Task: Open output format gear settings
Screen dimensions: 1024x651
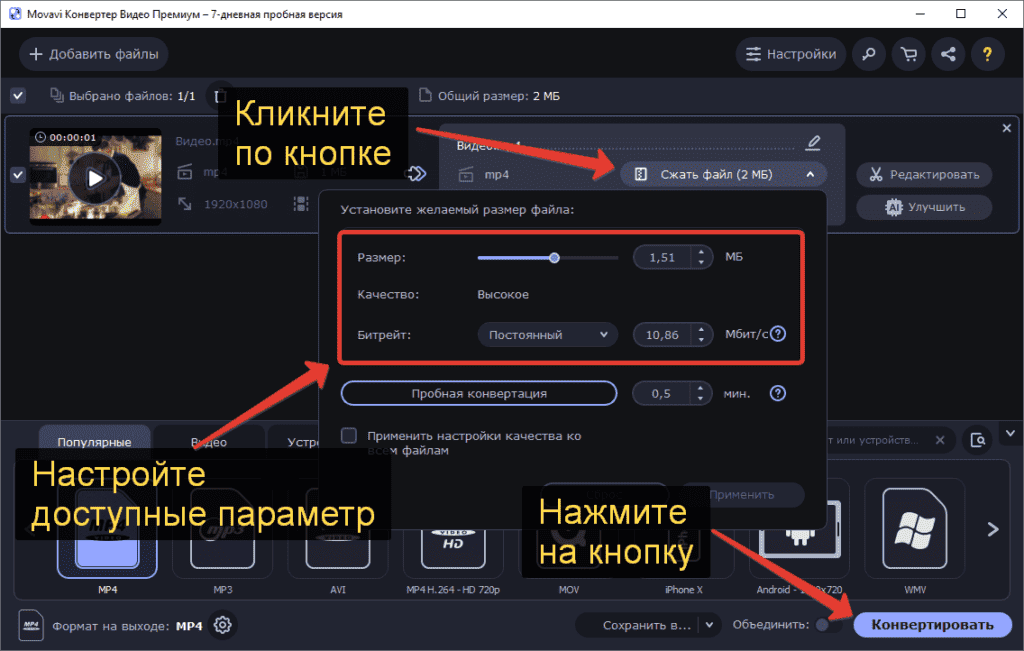Action: [x=223, y=625]
